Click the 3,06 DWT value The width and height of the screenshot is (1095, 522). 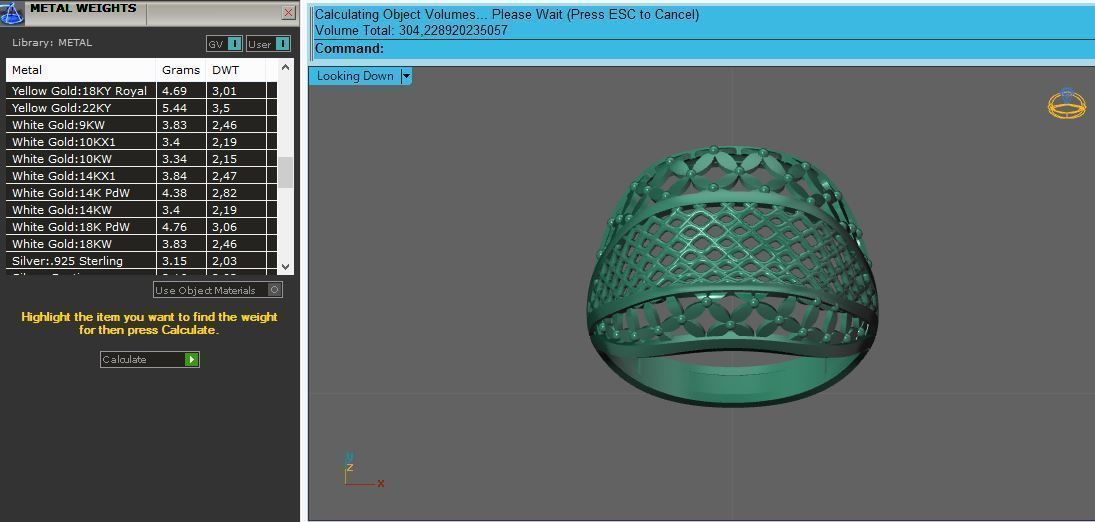tap(224, 226)
